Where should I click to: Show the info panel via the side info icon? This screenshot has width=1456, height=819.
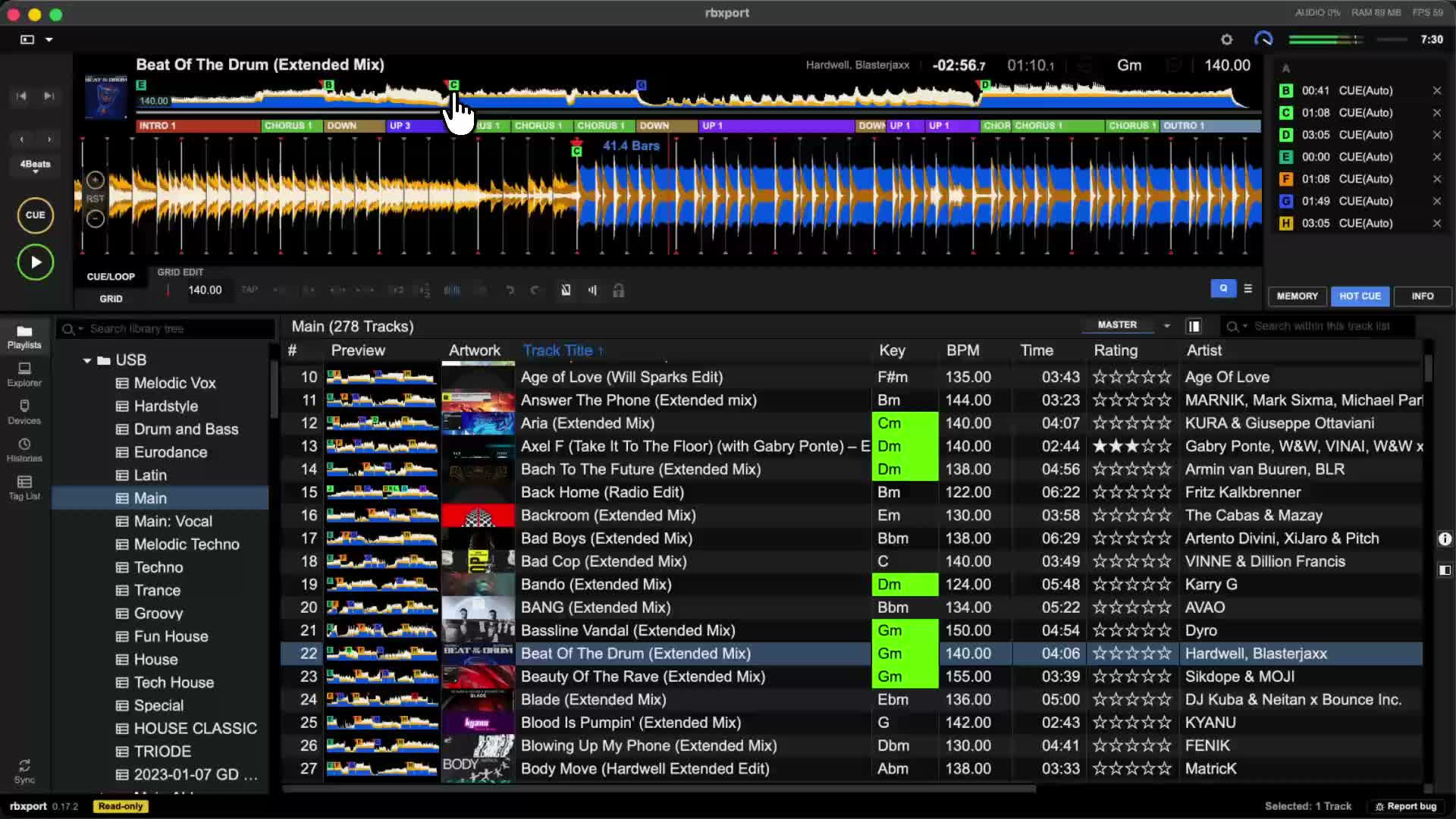coord(1445,539)
